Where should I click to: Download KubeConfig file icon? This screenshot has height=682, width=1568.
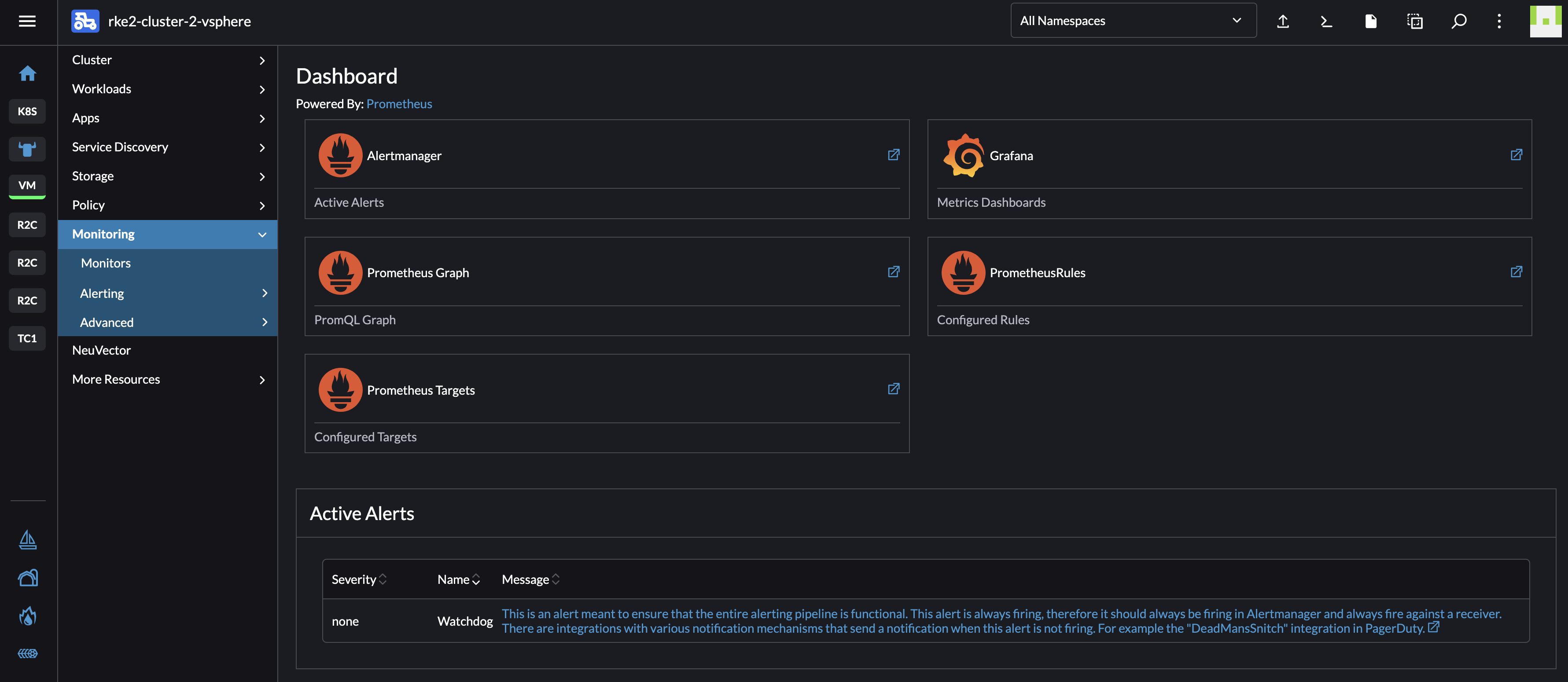point(1371,21)
